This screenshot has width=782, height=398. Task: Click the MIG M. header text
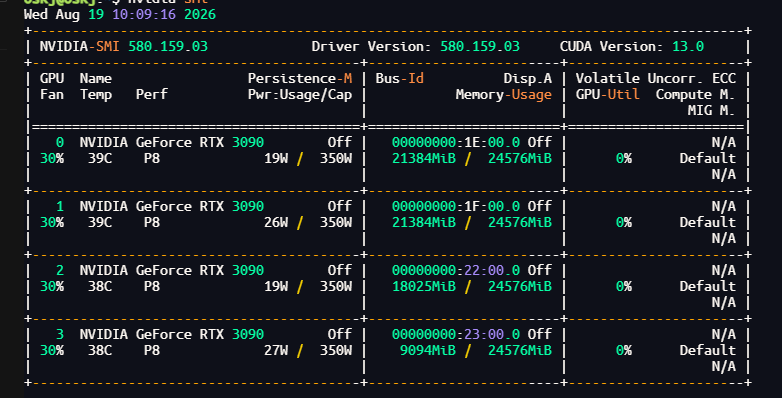tap(712, 110)
